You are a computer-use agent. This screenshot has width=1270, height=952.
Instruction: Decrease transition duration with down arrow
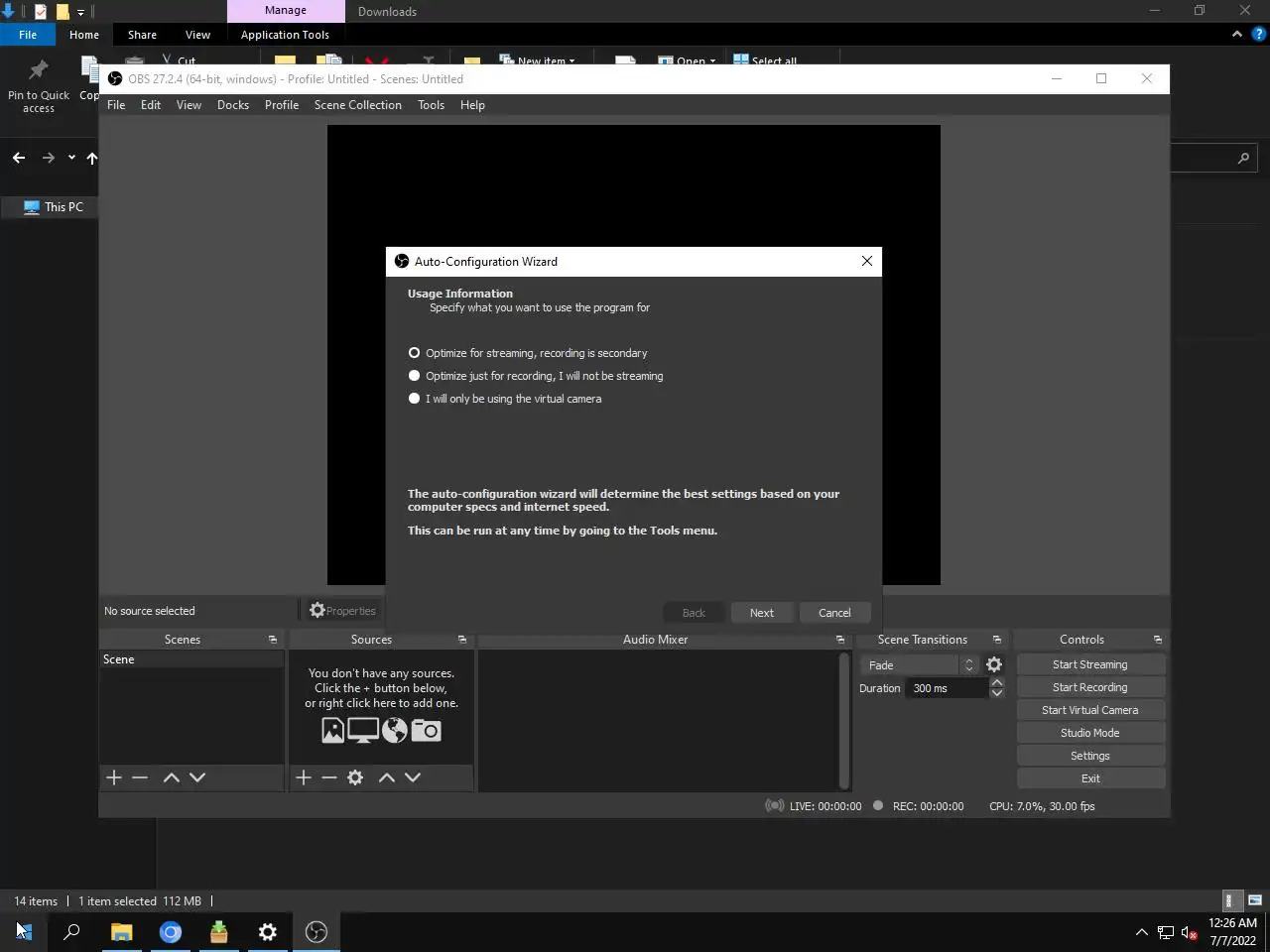click(997, 693)
